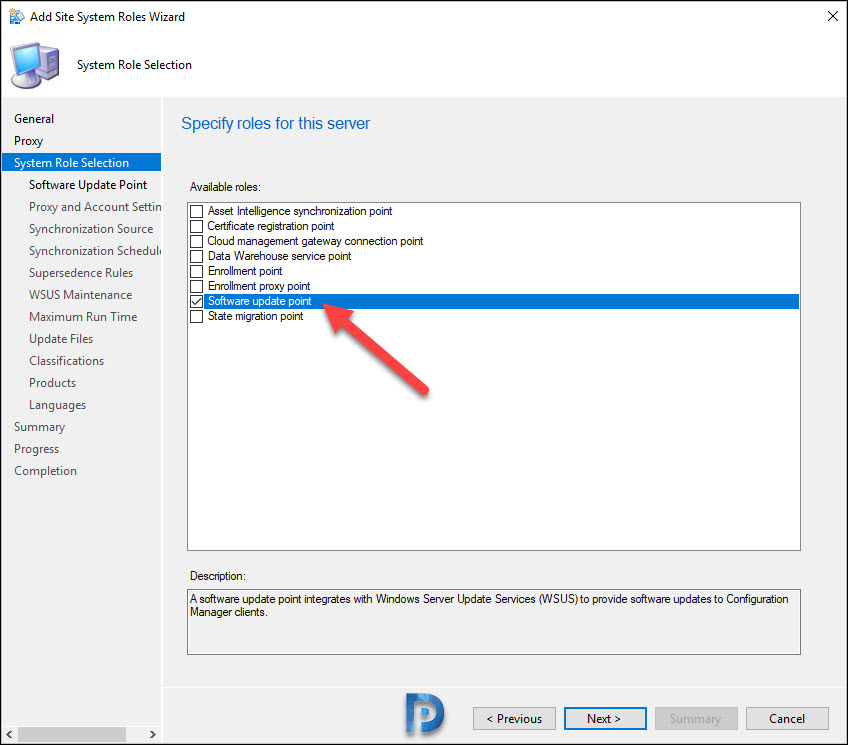Click Enrollment proxy point label
The height and width of the screenshot is (745, 848).
coord(259,286)
